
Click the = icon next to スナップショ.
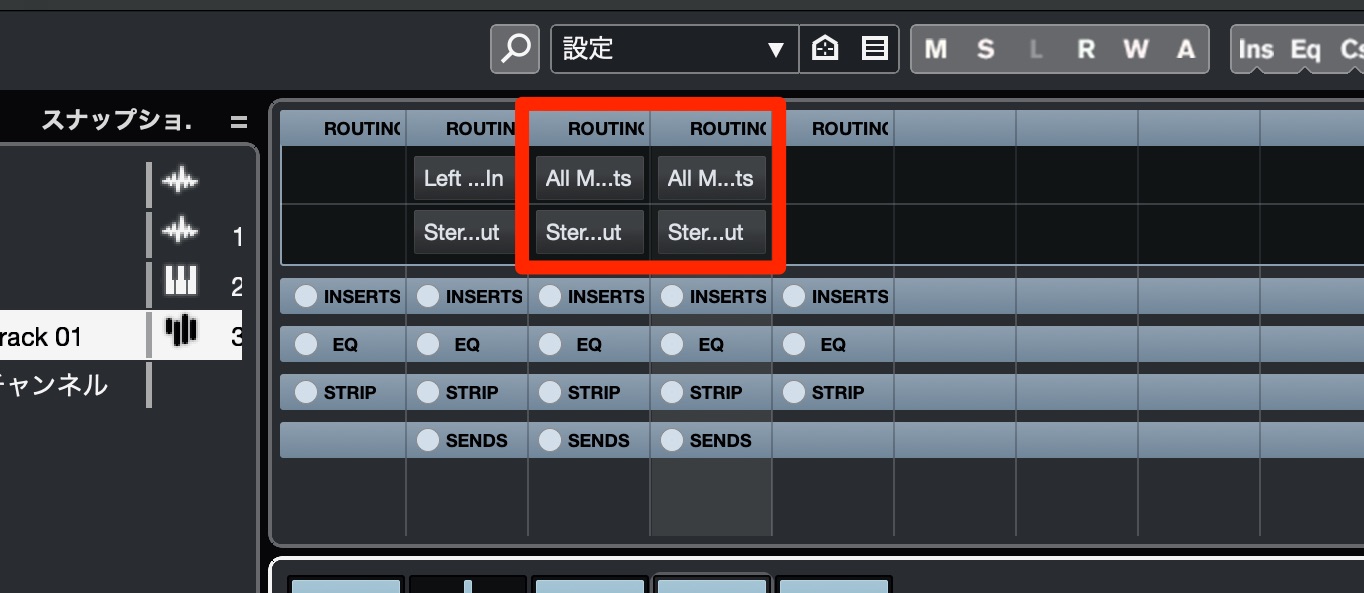click(x=238, y=122)
